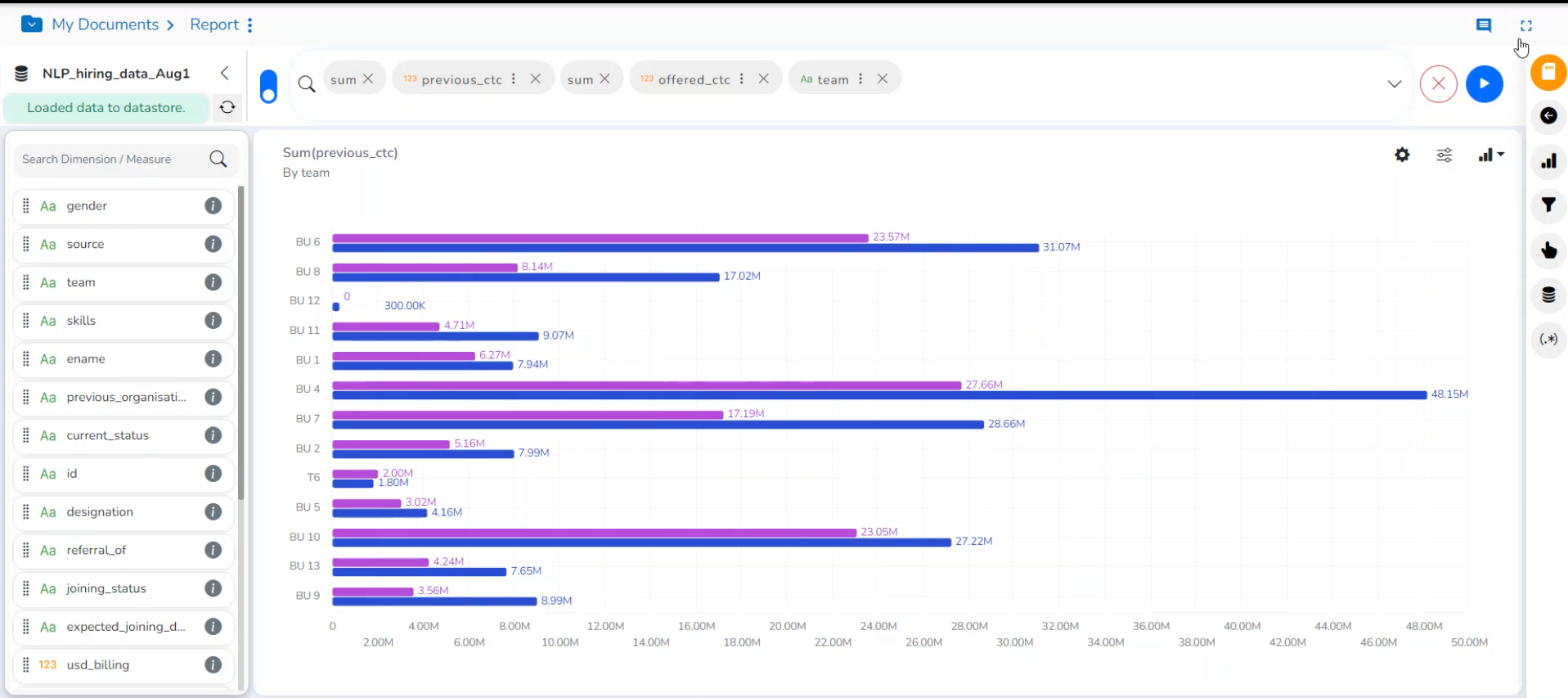The height and width of the screenshot is (698, 1568).
Task: Click the fullscreen expand icon
Action: (x=1526, y=25)
